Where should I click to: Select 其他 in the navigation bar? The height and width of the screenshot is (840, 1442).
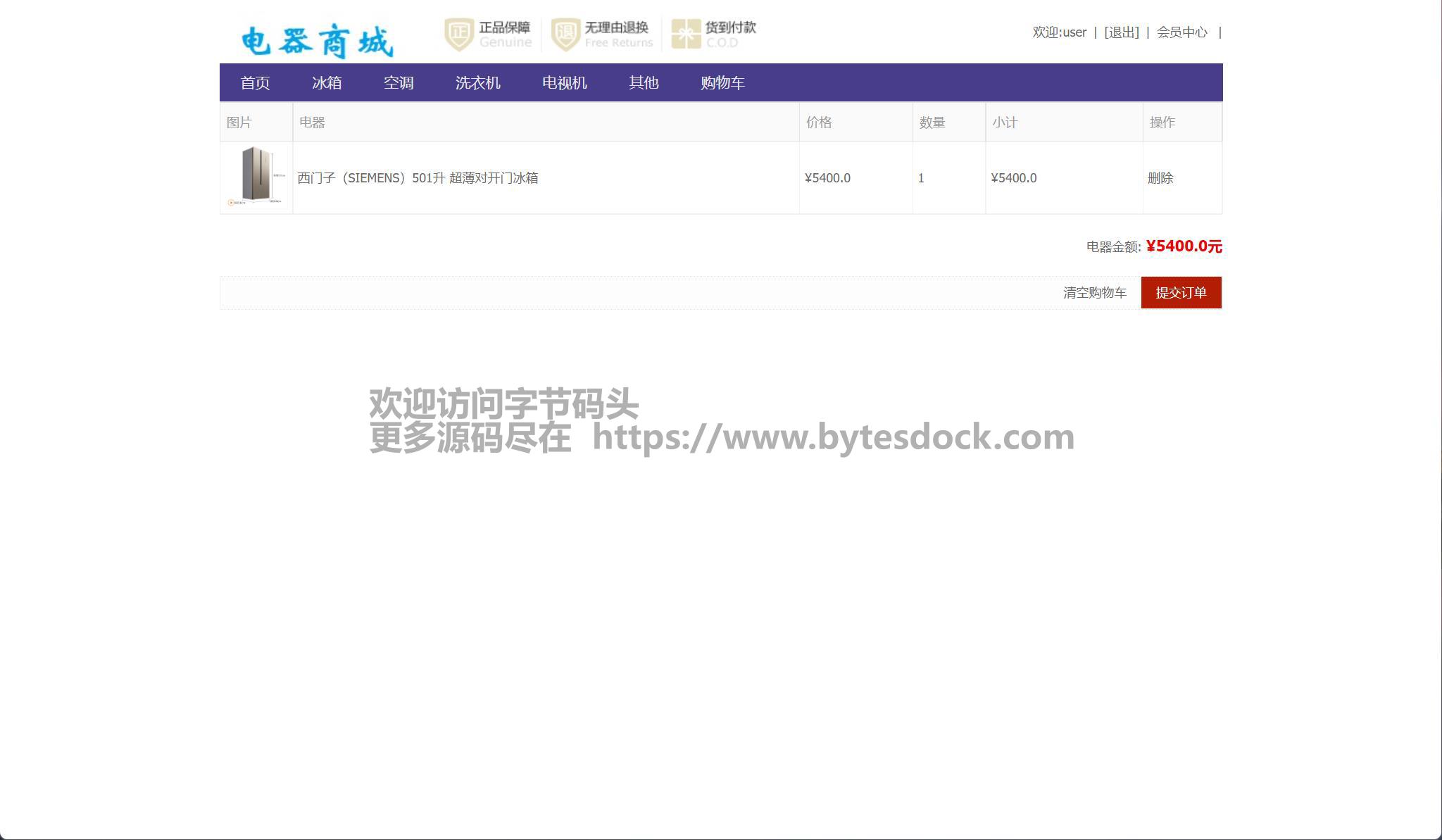coord(644,83)
